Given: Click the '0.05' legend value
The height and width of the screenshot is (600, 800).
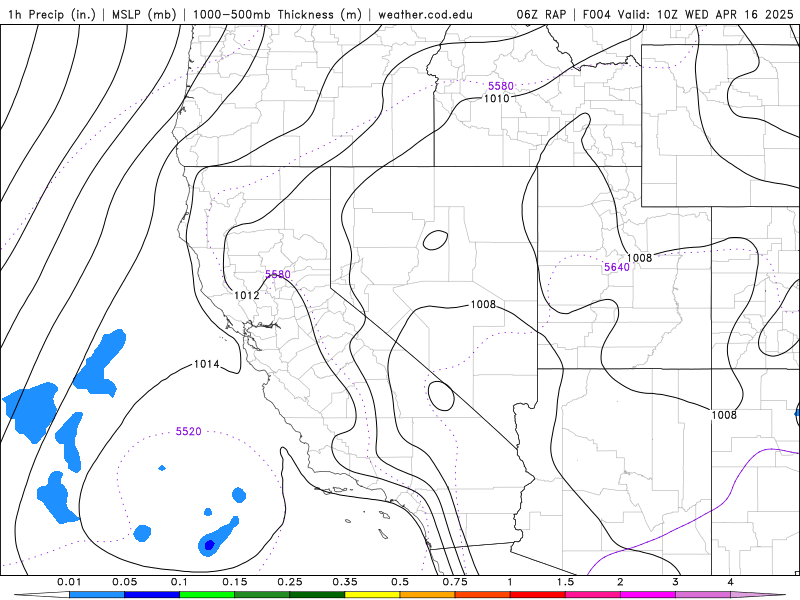Looking at the screenshot, I should 124,582.
